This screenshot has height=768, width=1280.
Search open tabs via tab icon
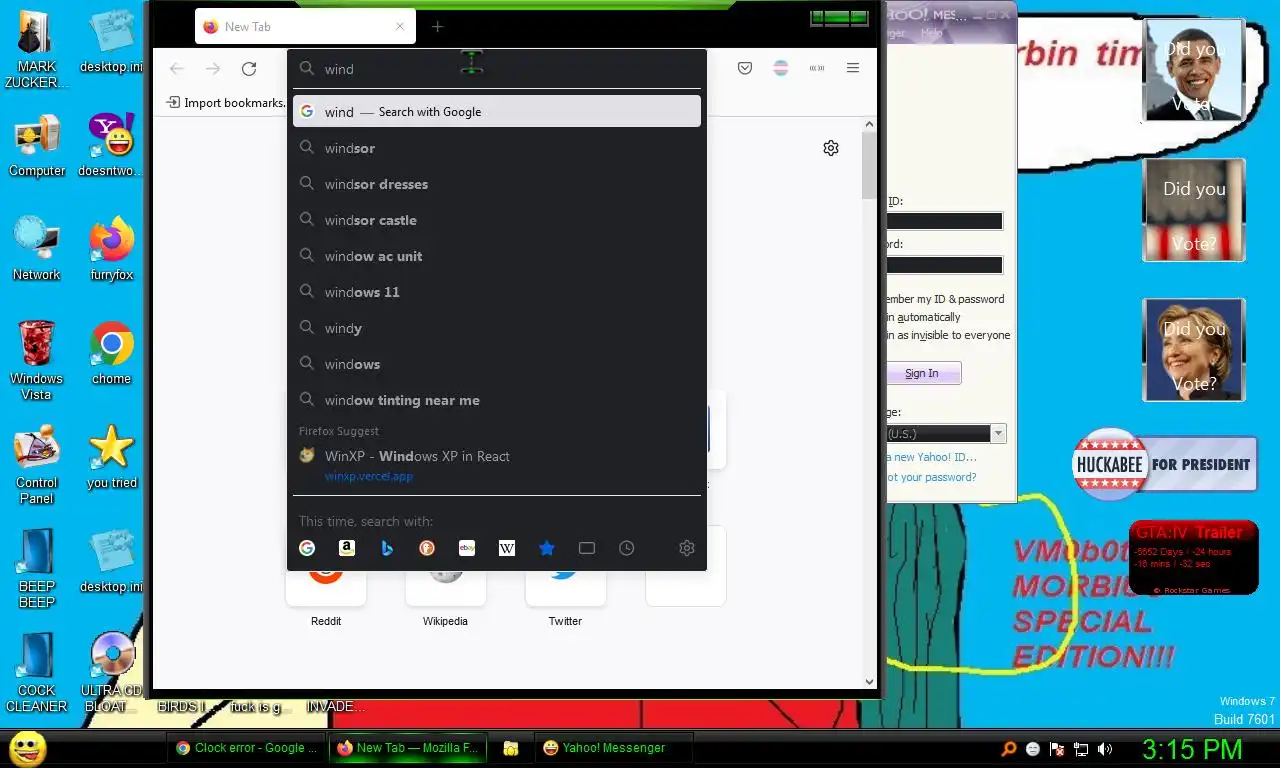pyautogui.click(x=587, y=548)
